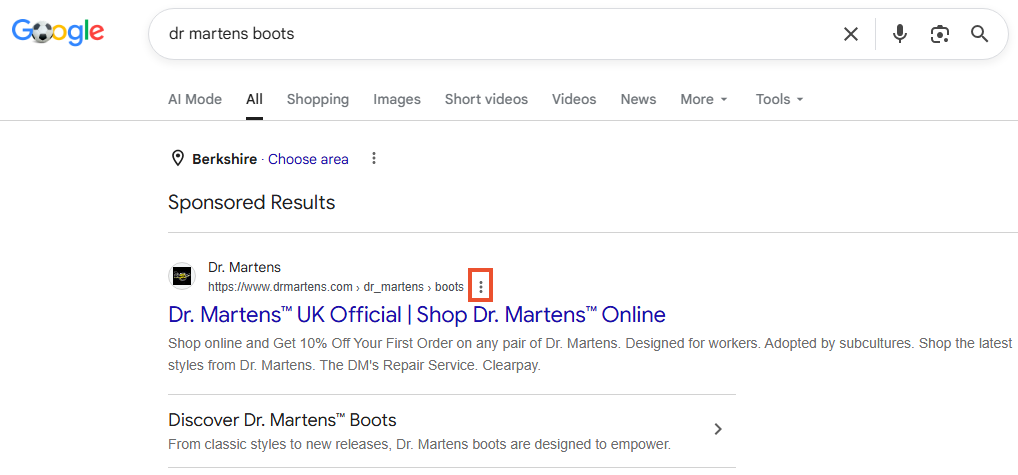The height and width of the screenshot is (475, 1018).
Task: Switch to AI Mode tab
Action: tap(195, 99)
